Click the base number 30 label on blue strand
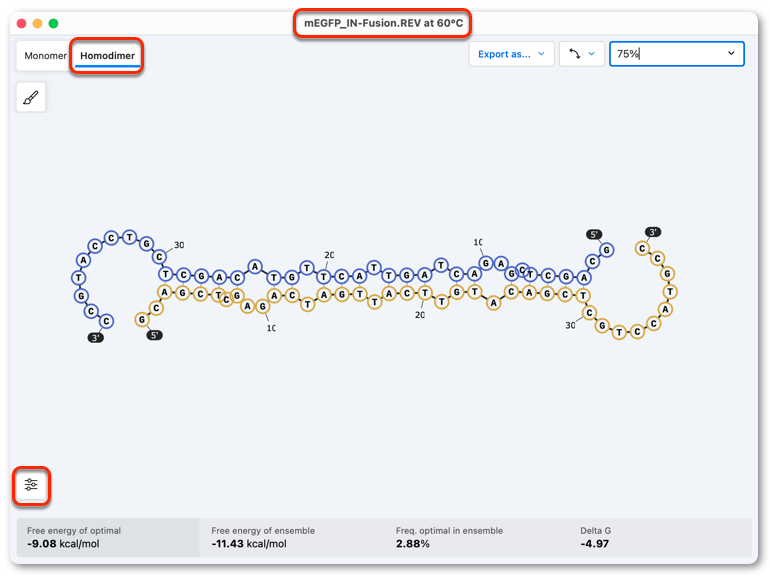 click(179, 245)
